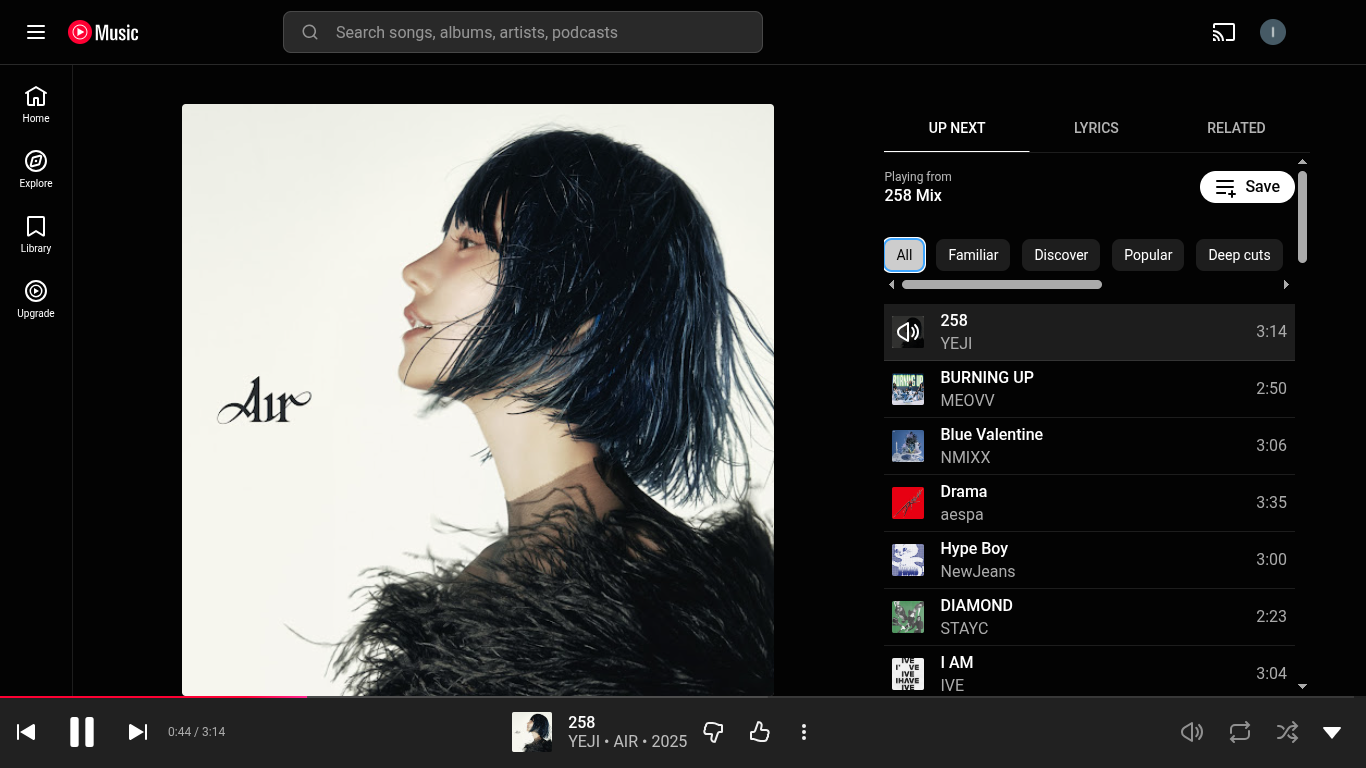
Task: Play Drama song title in queue
Action: pos(964,492)
